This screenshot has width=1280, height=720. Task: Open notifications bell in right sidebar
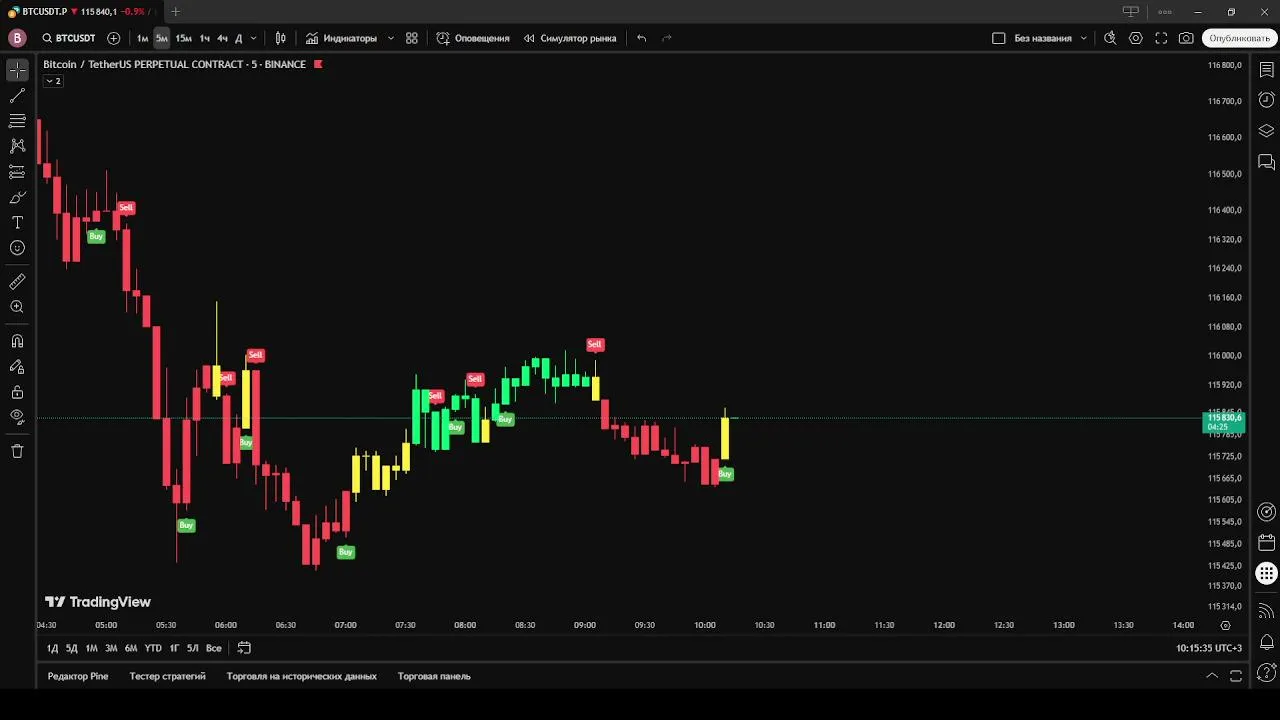pos(1266,642)
